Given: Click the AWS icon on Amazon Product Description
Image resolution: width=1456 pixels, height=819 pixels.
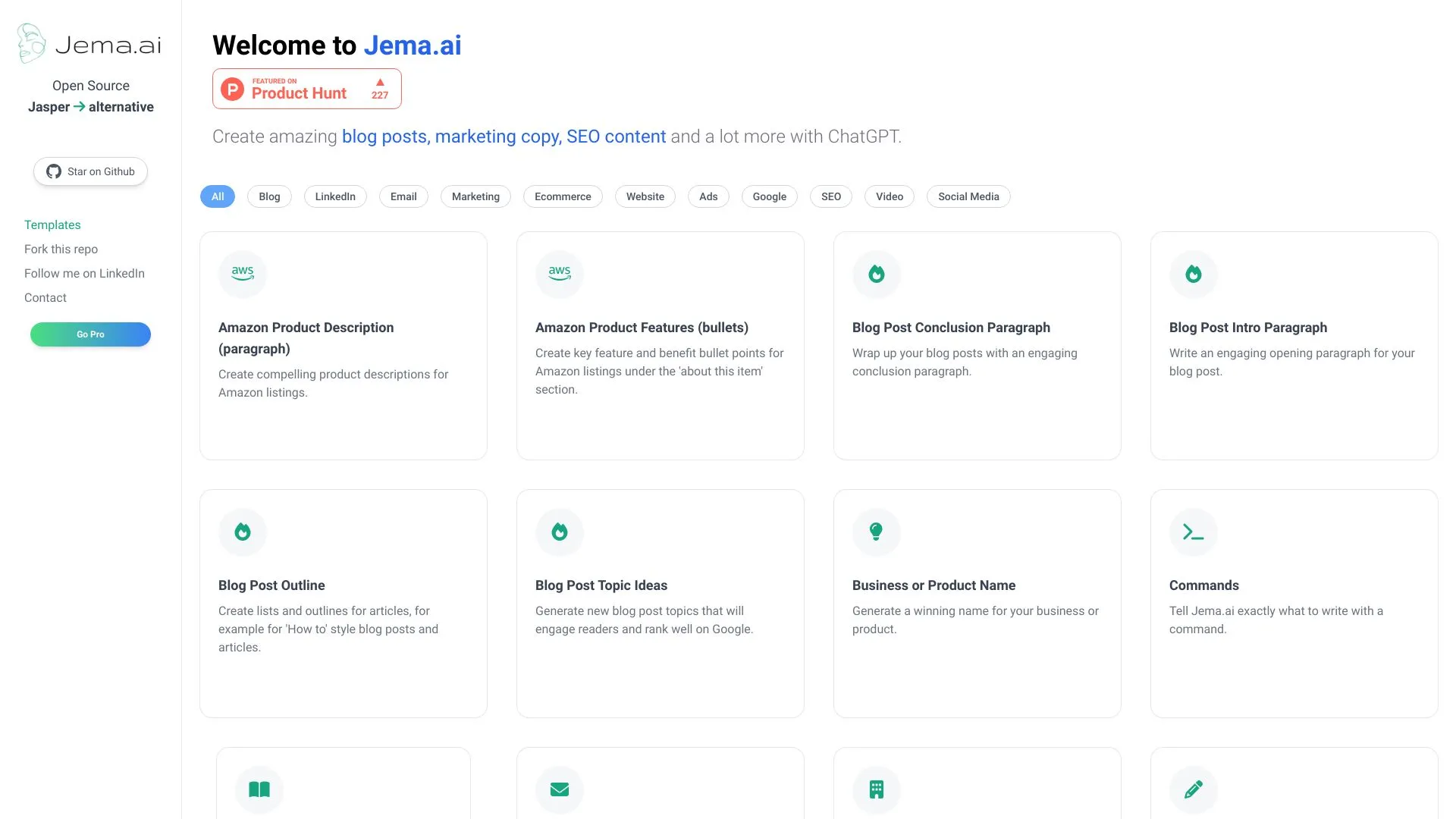Looking at the screenshot, I should (x=242, y=274).
